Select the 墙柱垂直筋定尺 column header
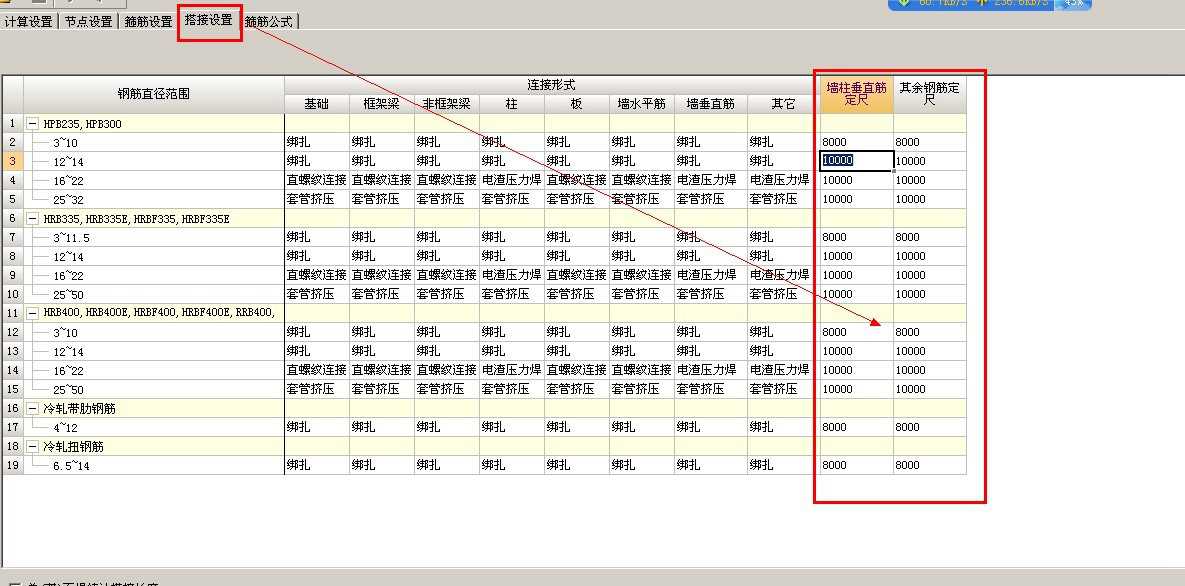Screen dimensions: 1185x586 [856, 95]
